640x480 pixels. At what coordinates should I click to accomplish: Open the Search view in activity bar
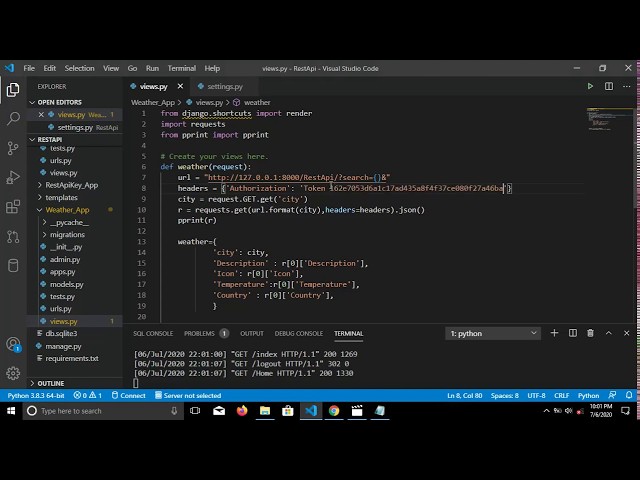13,118
